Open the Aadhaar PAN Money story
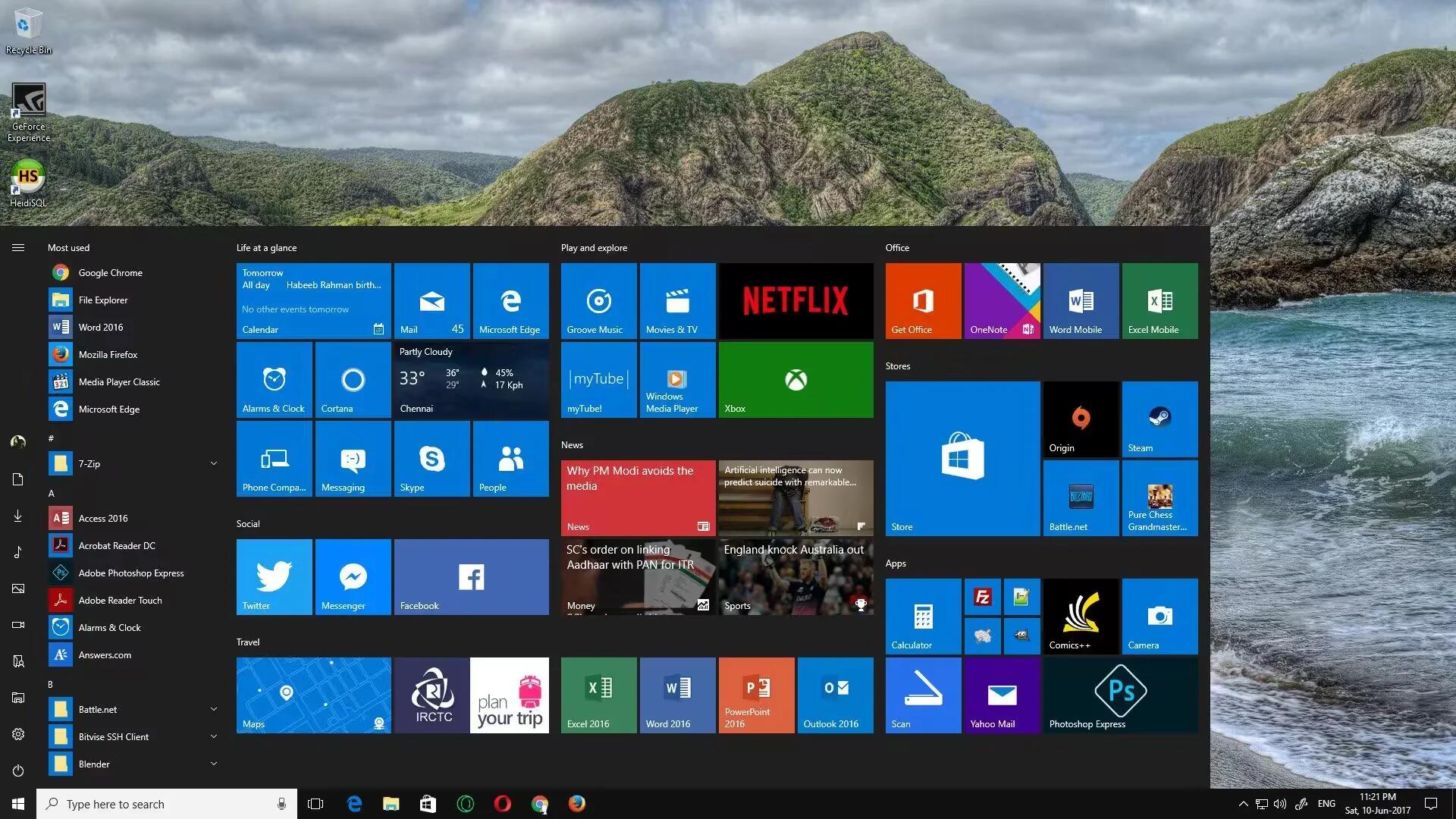Viewport: 1456px width, 819px height. click(638, 576)
